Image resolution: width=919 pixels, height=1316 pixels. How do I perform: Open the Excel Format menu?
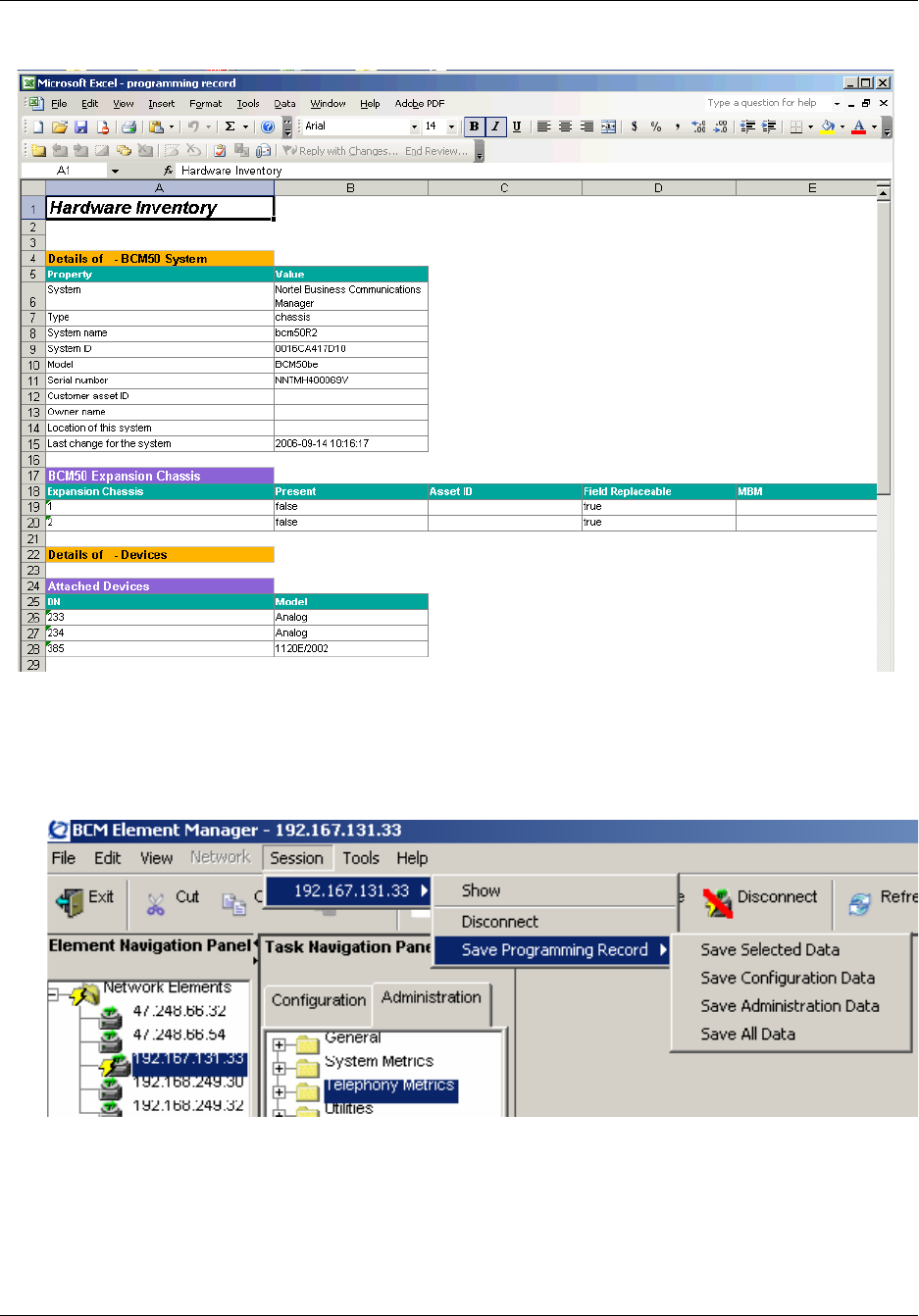tap(206, 103)
